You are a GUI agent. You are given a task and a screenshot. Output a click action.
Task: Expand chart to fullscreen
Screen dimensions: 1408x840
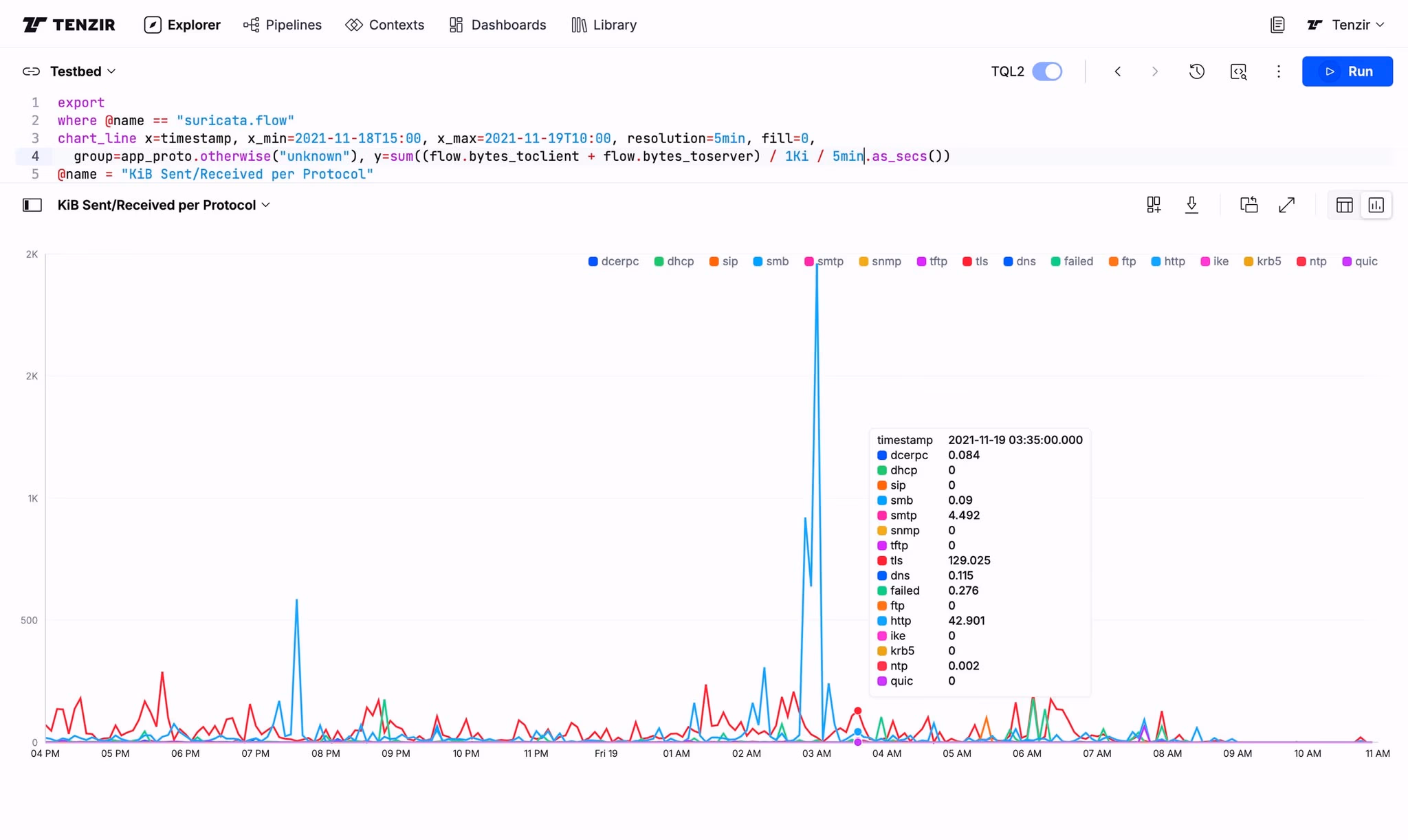(1287, 205)
